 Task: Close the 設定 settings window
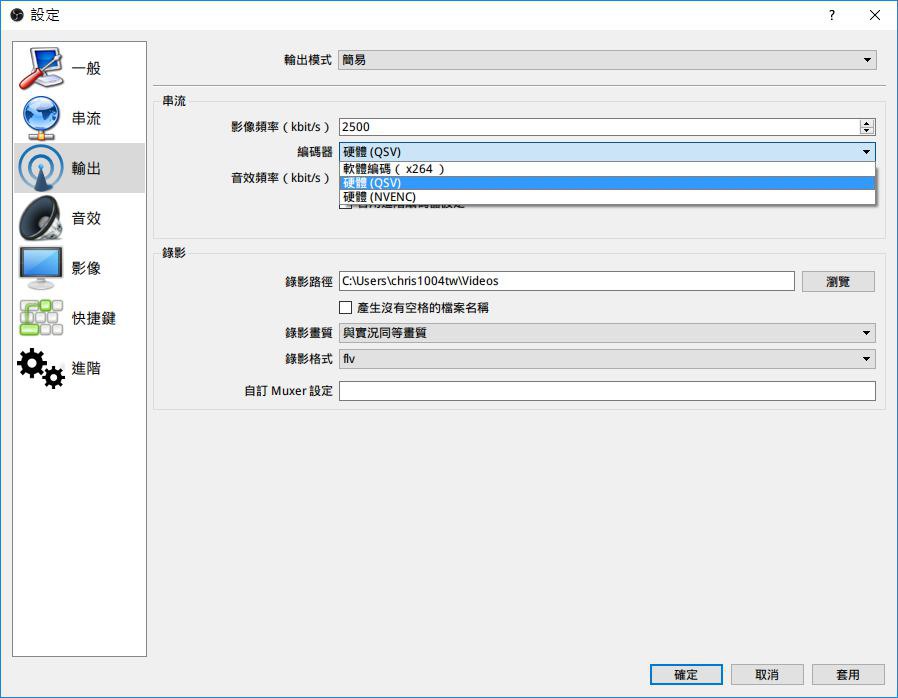coord(875,15)
